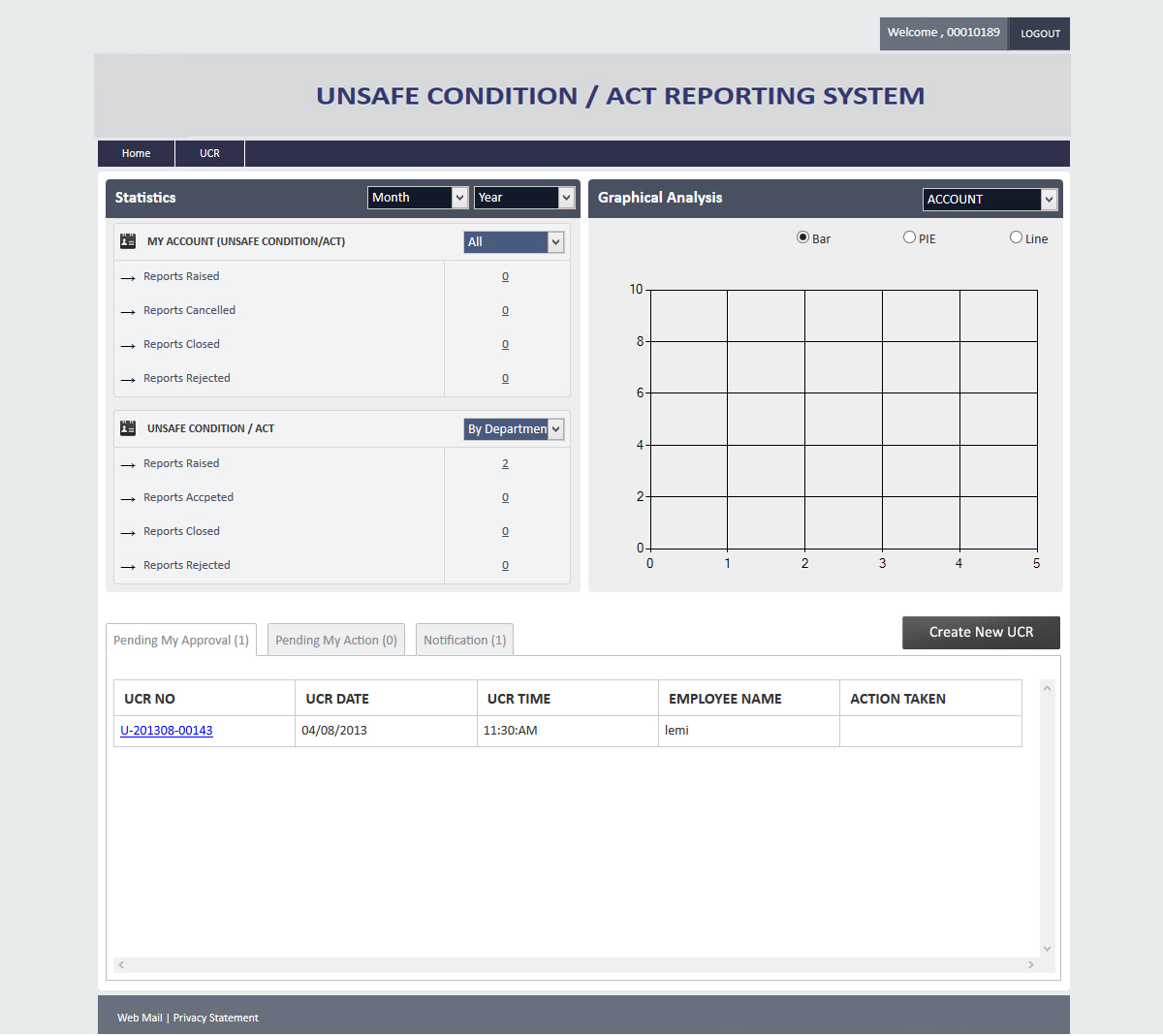Viewport: 1163px width, 1036px height.
Task: Click the Reports Cancelled count link
Action: click(x=505, y=311)
